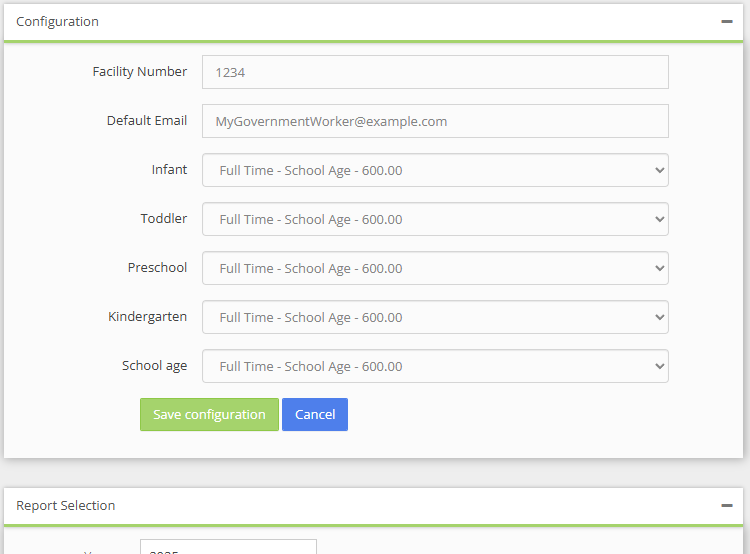750x554 pixels.
Task: Open the School age rate dropdown
Action: point(435,366)
